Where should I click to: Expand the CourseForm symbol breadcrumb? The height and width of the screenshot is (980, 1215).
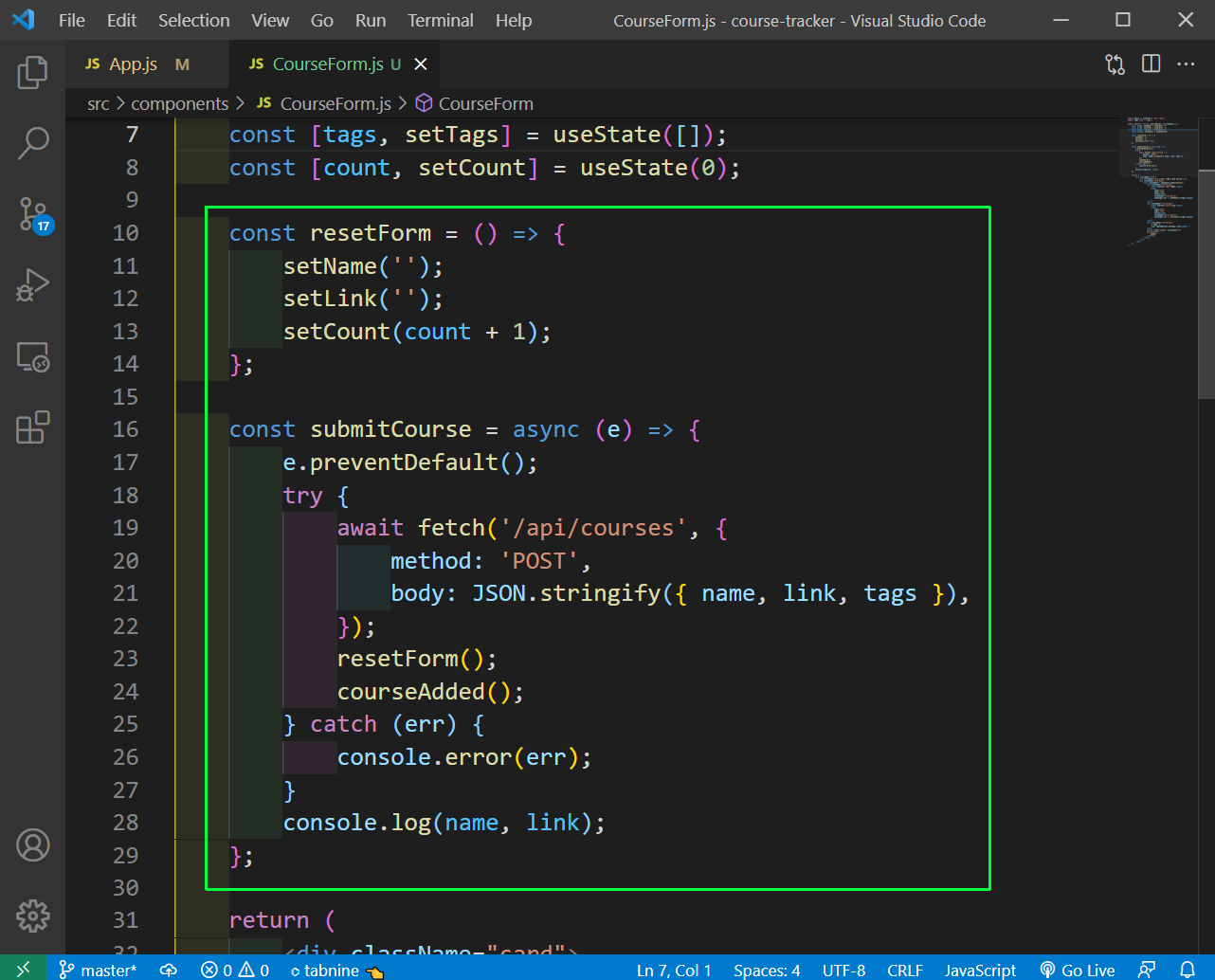484,103
